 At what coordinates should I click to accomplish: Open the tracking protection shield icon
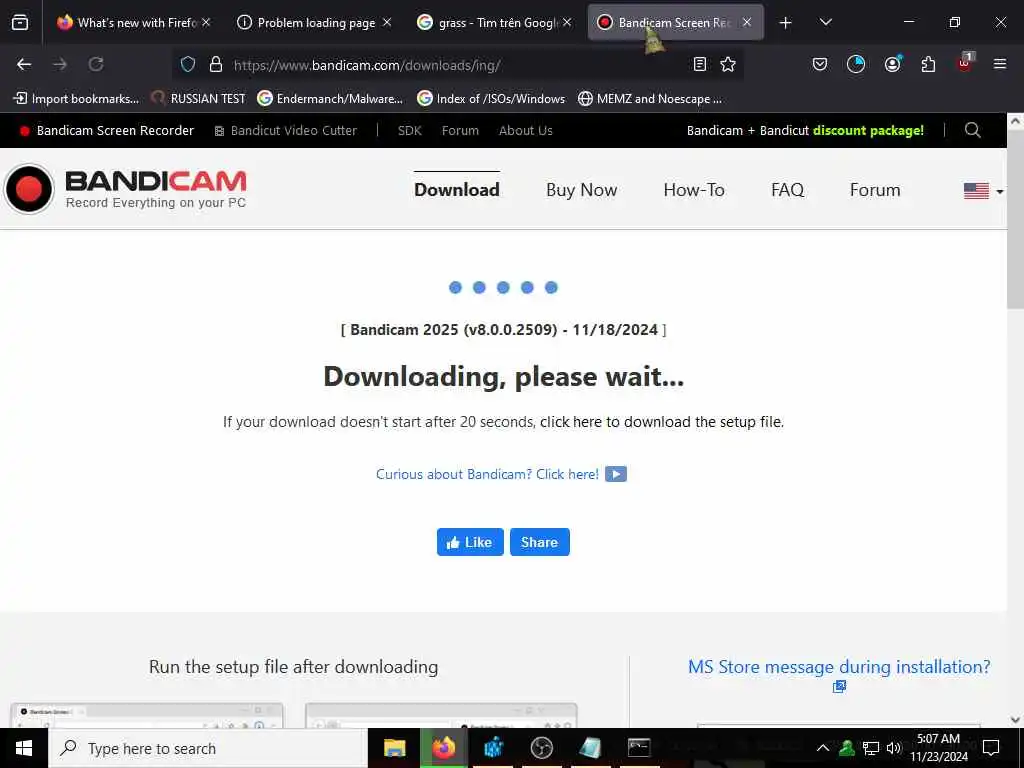188,64
